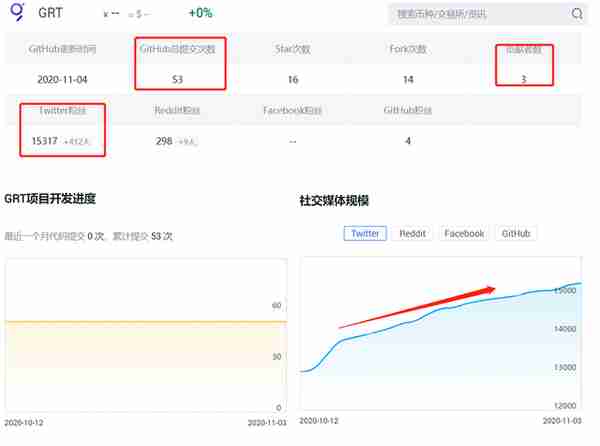Switch to the Reddit tab
Viewport: 600px width, 446px height.
412,233
